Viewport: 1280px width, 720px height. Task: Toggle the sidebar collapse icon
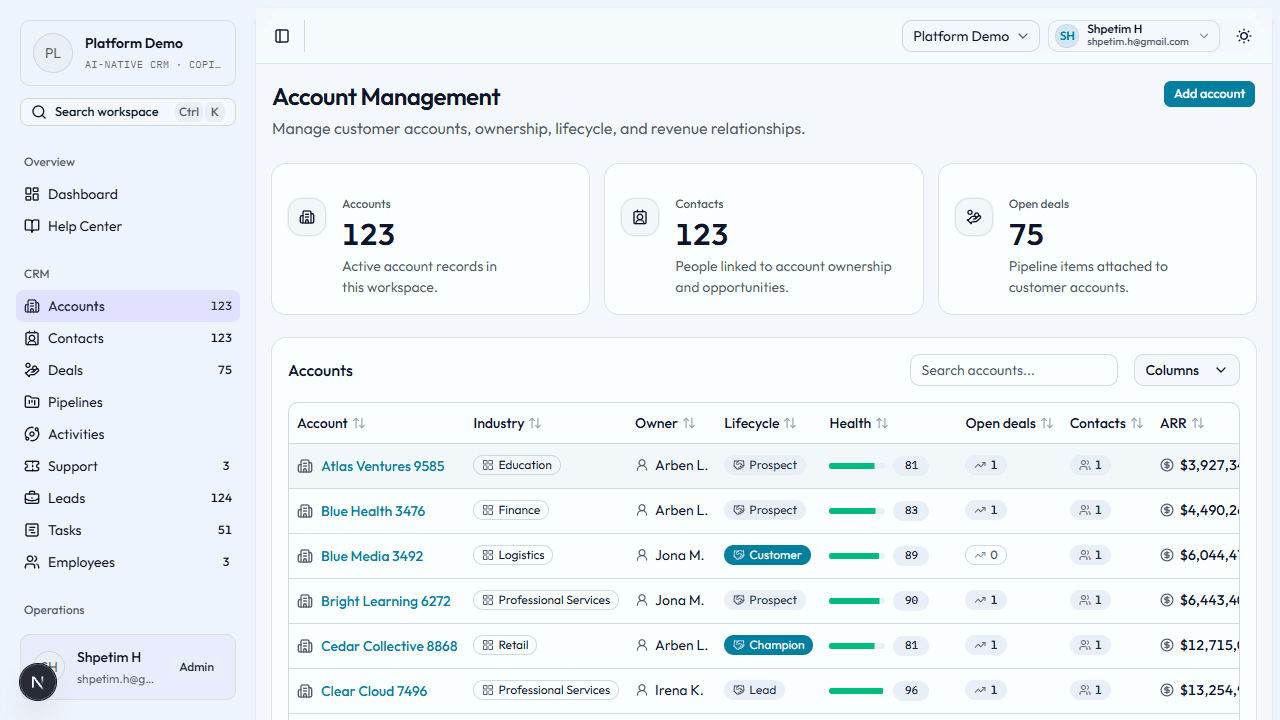coord(282,36)
